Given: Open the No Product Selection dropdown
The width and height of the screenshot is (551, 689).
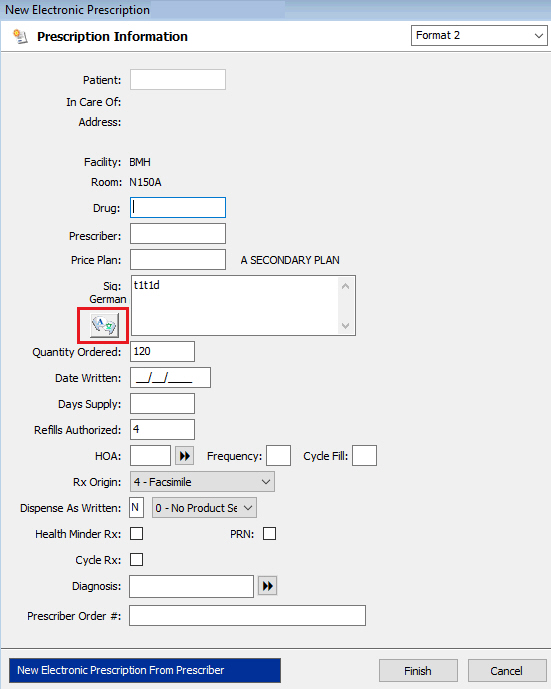Looking at the screenshot, I should point(204,508).
